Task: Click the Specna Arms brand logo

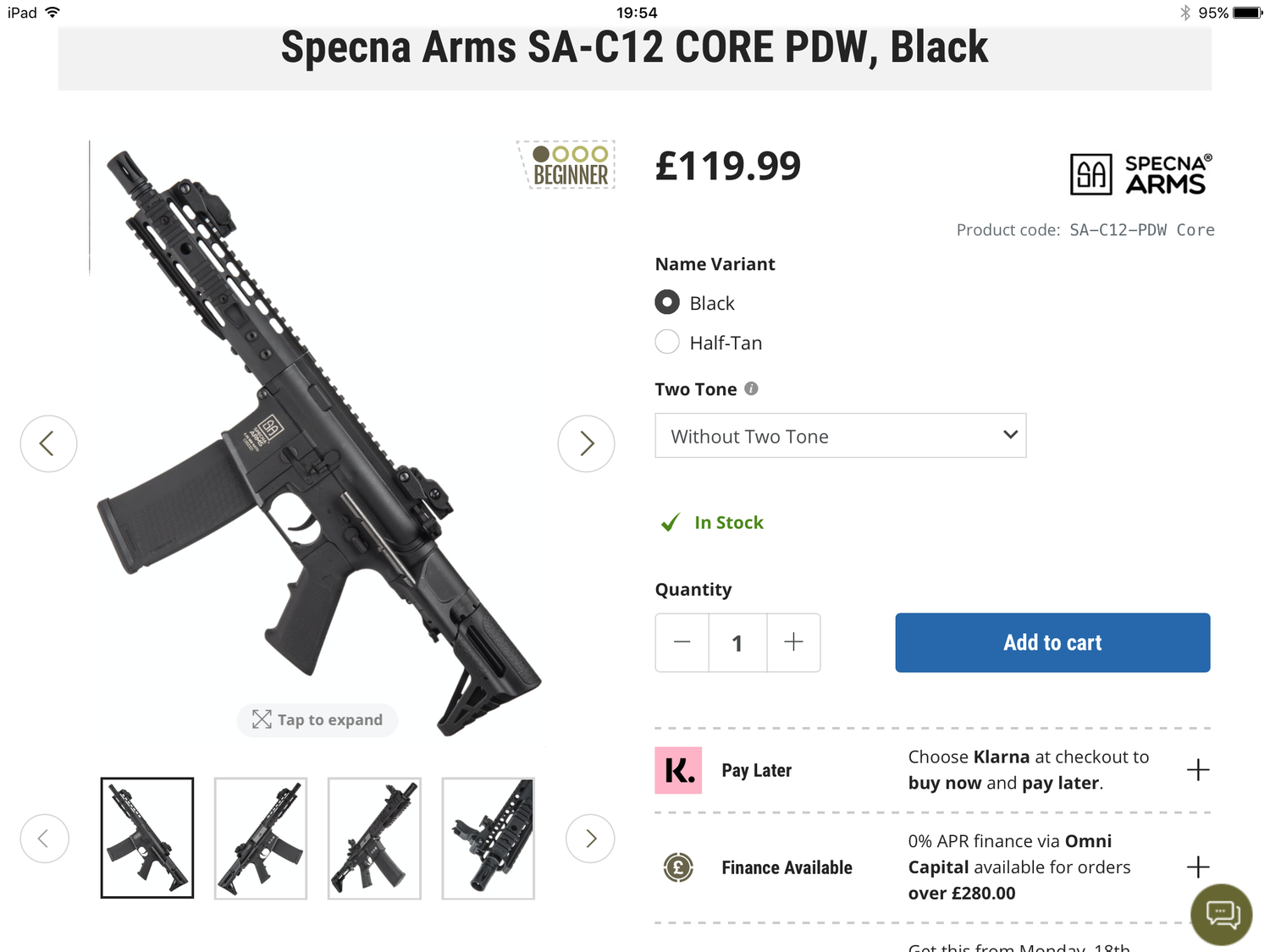Action: [x=1141, y=174]
